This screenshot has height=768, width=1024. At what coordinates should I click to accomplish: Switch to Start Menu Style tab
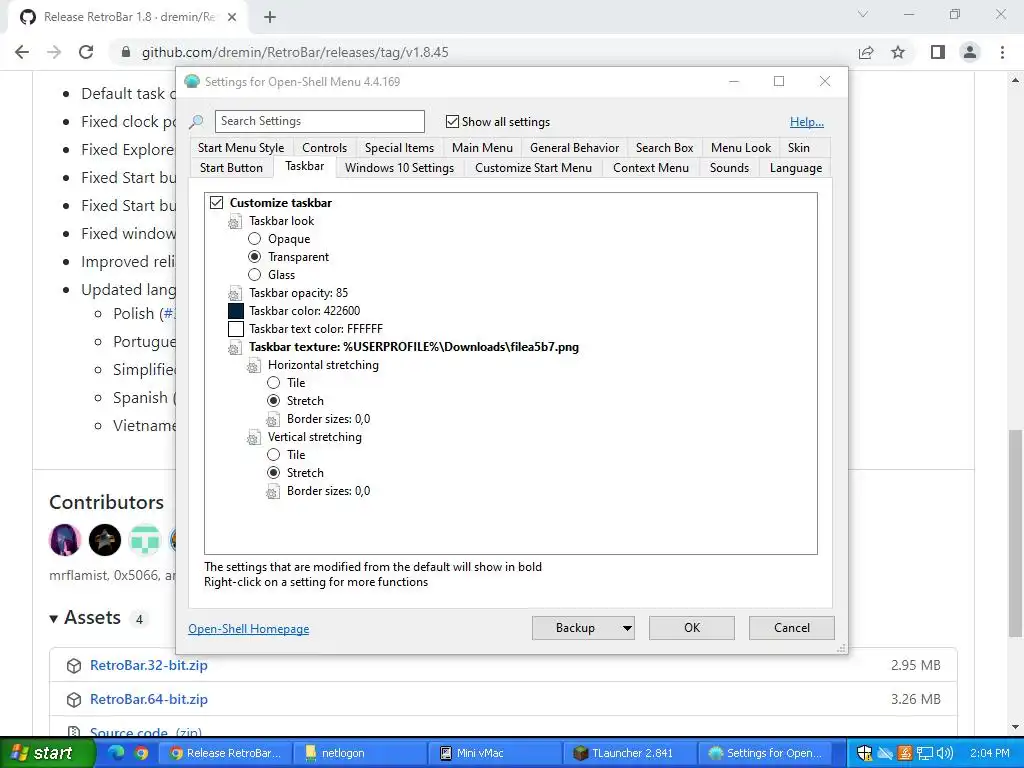(x=241, y=148)
